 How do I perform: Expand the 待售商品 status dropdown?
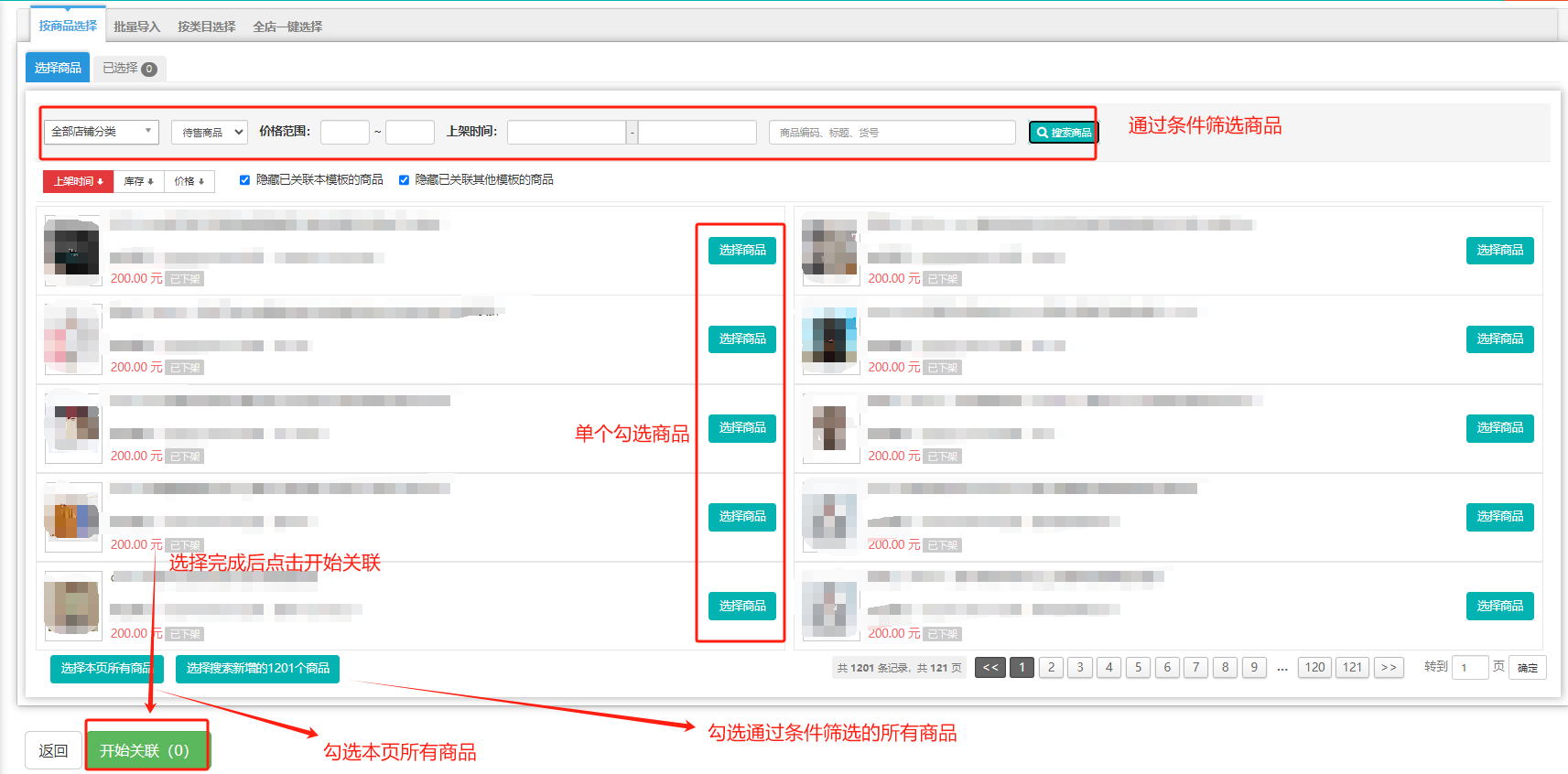[210, 133]
